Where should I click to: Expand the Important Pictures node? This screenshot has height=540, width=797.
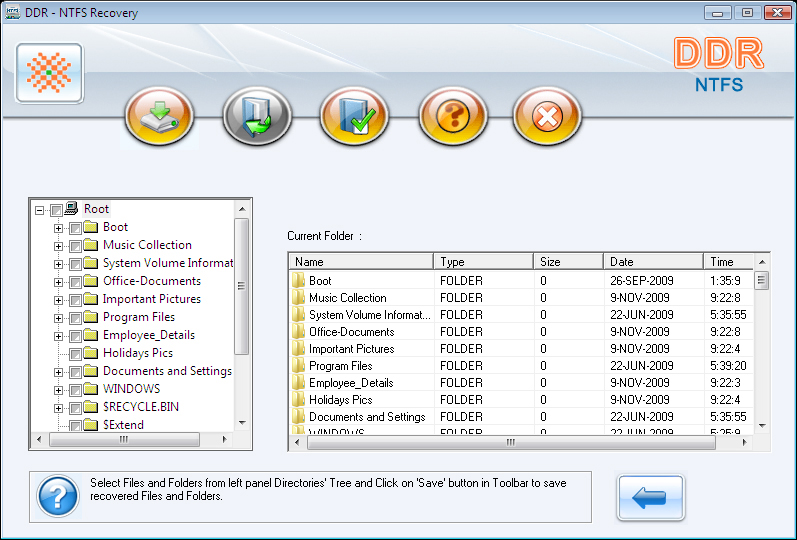coord(58,301)
